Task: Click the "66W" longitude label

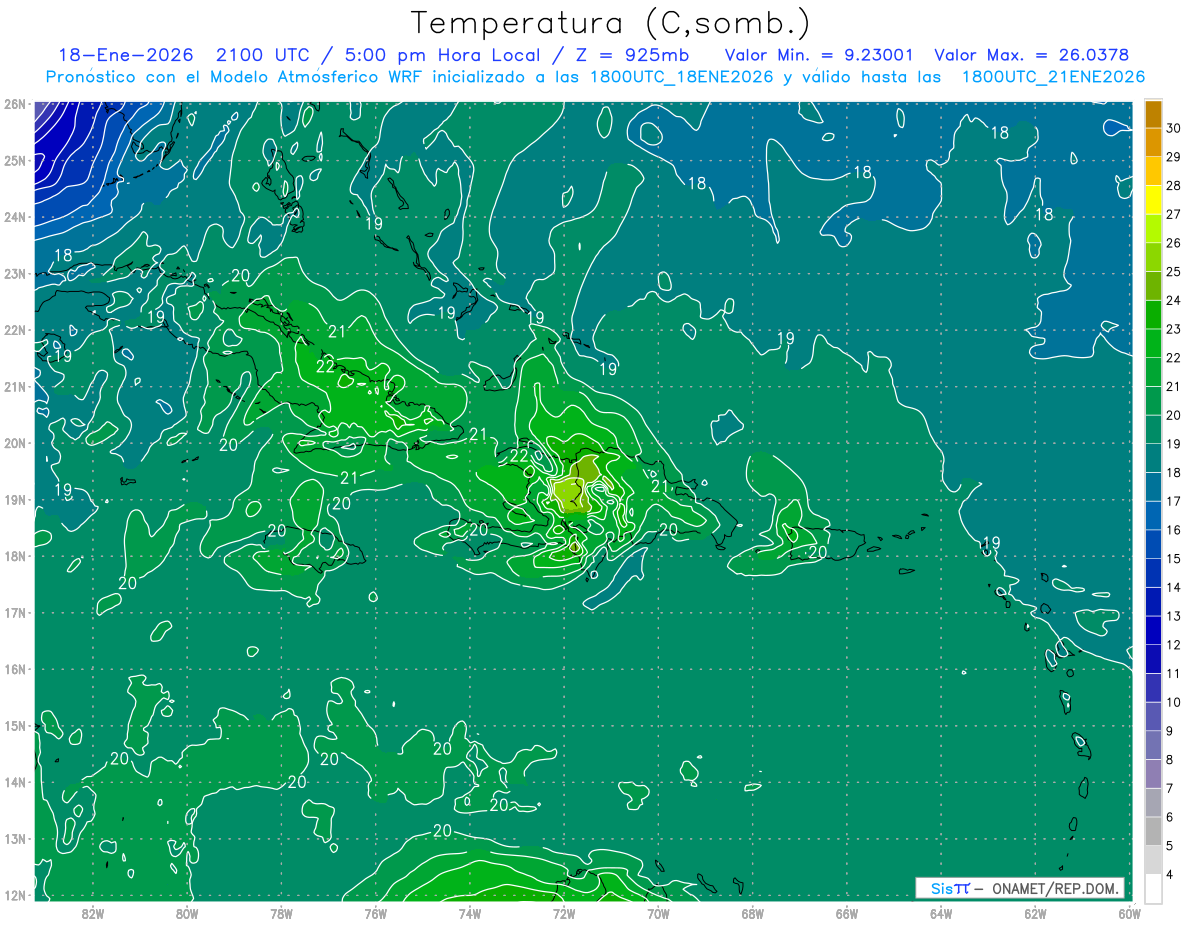Action: pos(847,913)
